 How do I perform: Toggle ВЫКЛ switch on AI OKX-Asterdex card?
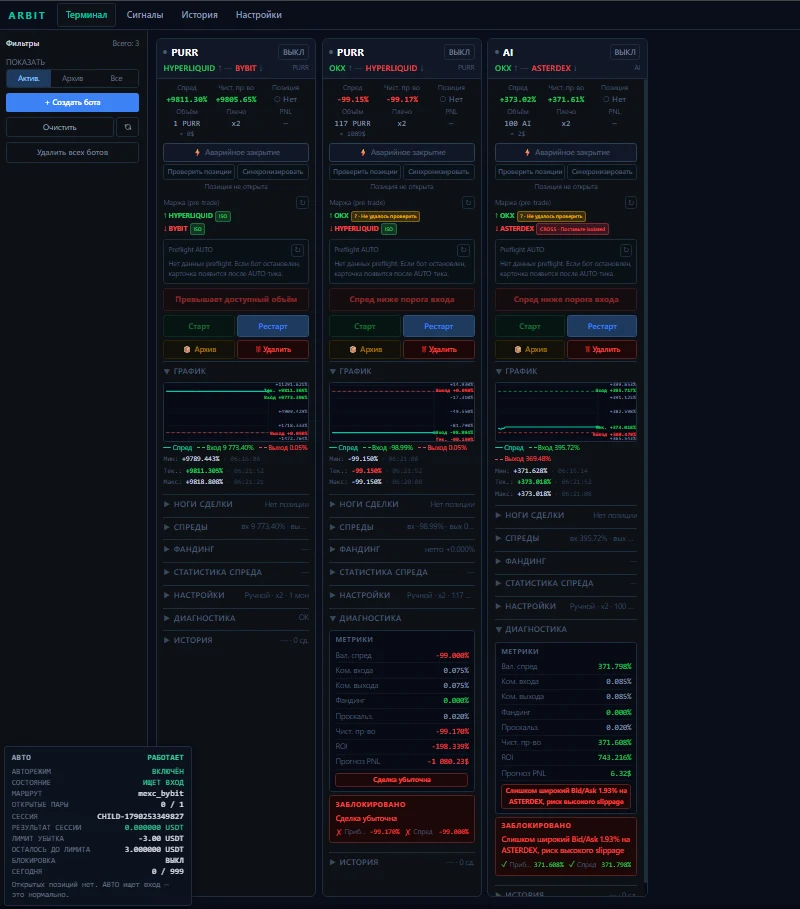(x=624, y=52)
